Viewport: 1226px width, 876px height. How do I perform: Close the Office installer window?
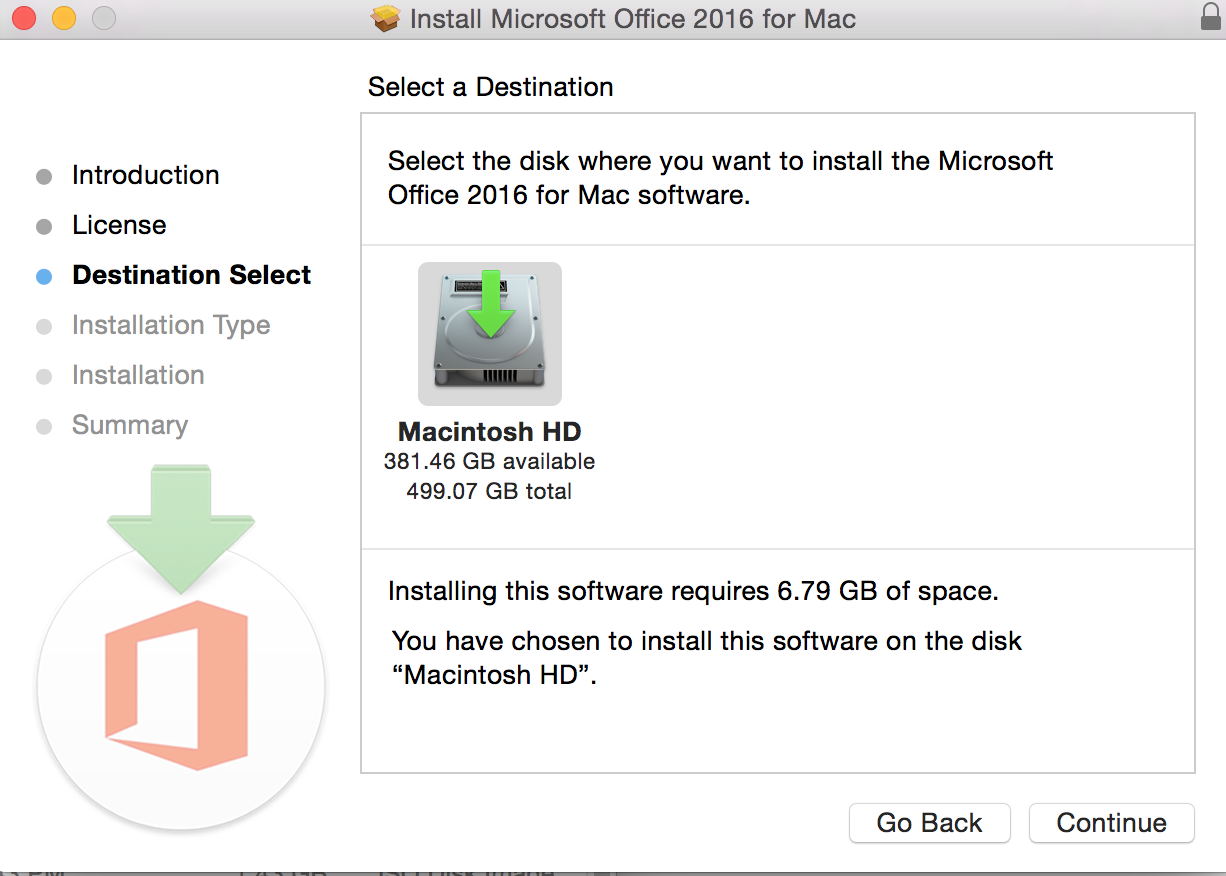point(23,18)
